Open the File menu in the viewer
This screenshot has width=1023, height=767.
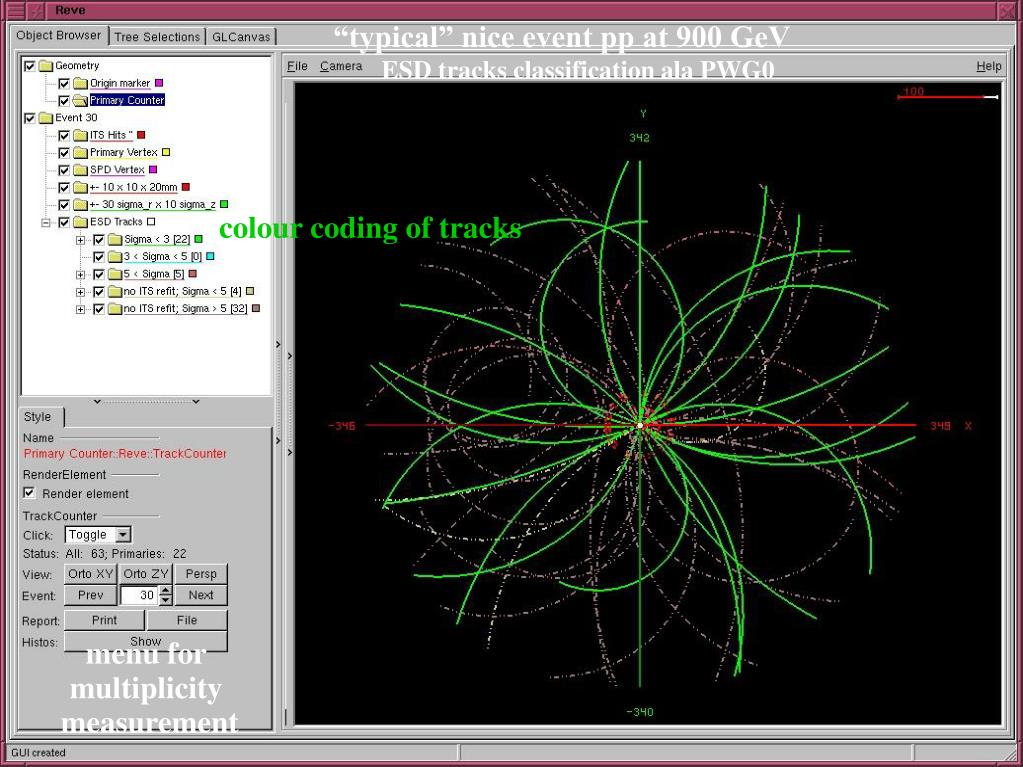298,66
